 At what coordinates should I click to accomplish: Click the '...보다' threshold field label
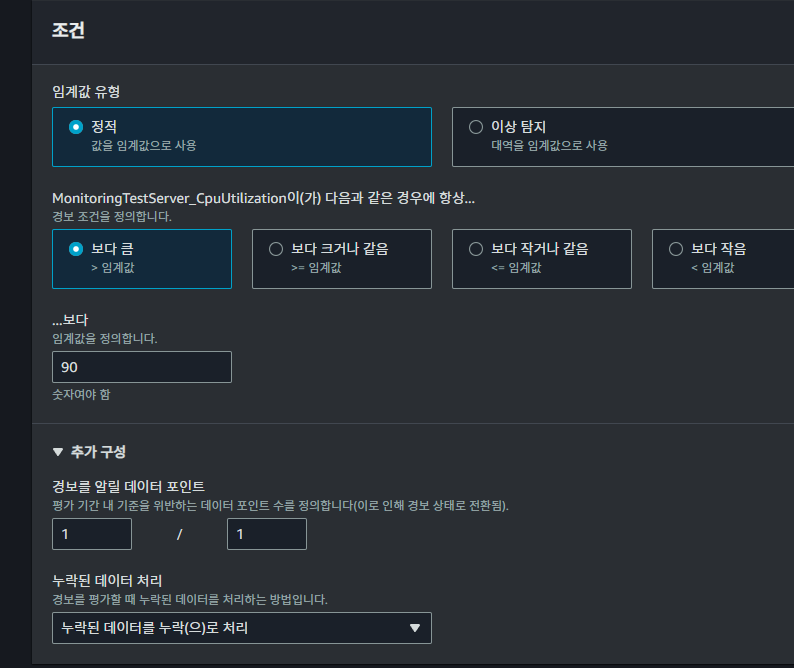tap(70, 321)
